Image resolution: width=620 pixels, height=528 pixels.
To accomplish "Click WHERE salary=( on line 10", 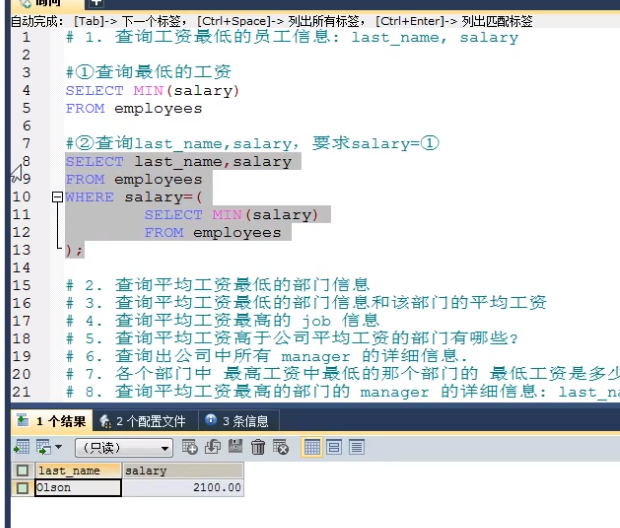I will point(134,197).
